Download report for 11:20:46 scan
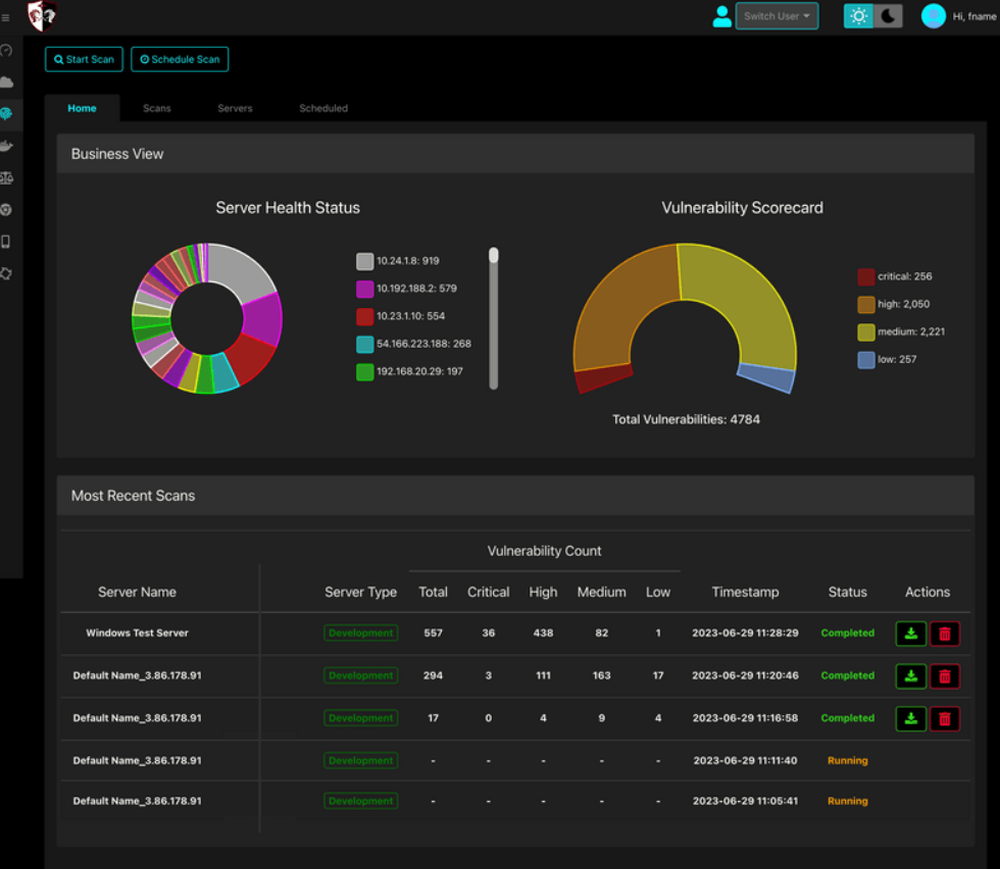Viewport: 1000px width, 869px height. (911, 676)
